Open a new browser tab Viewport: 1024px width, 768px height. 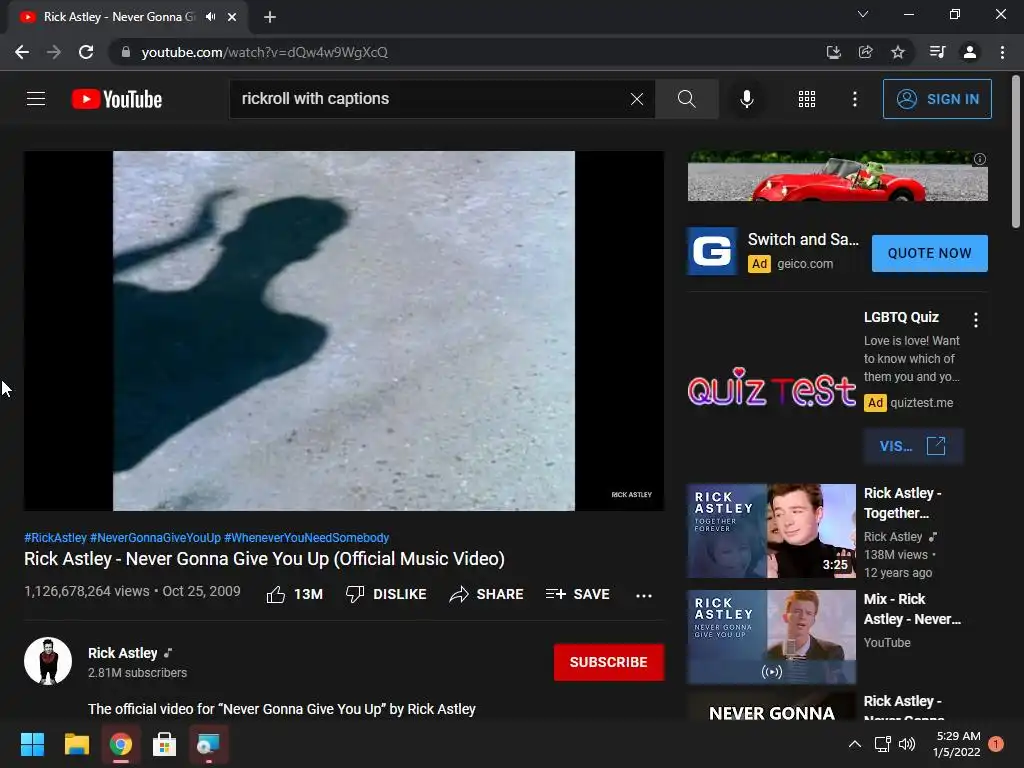tap(270, 17)
